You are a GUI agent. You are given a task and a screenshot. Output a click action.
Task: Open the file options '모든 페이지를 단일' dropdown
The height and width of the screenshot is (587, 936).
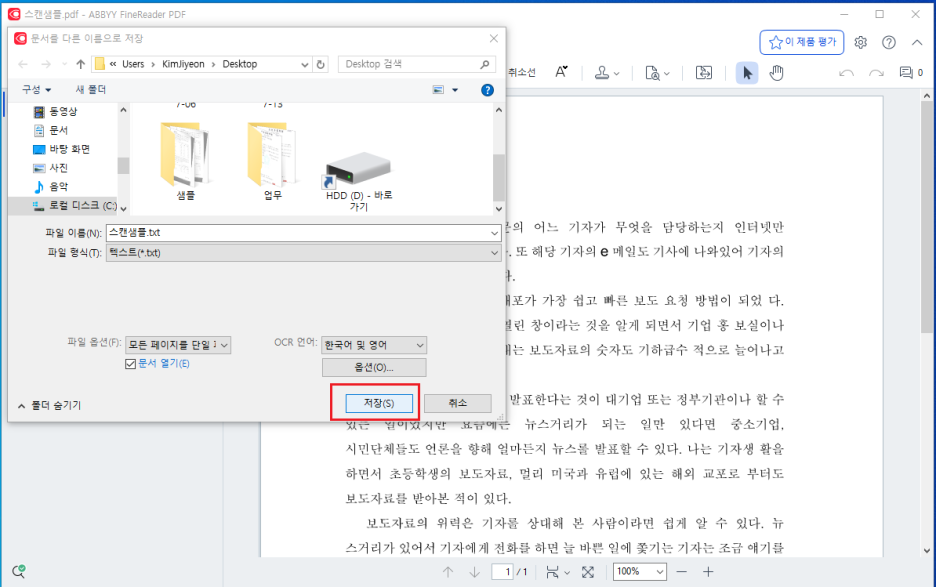tap(178, 345)
